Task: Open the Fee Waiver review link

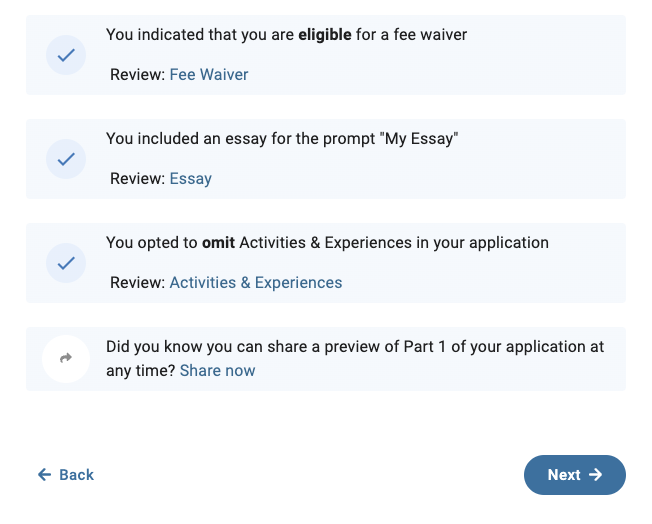Action: click(x=209, y=75)
